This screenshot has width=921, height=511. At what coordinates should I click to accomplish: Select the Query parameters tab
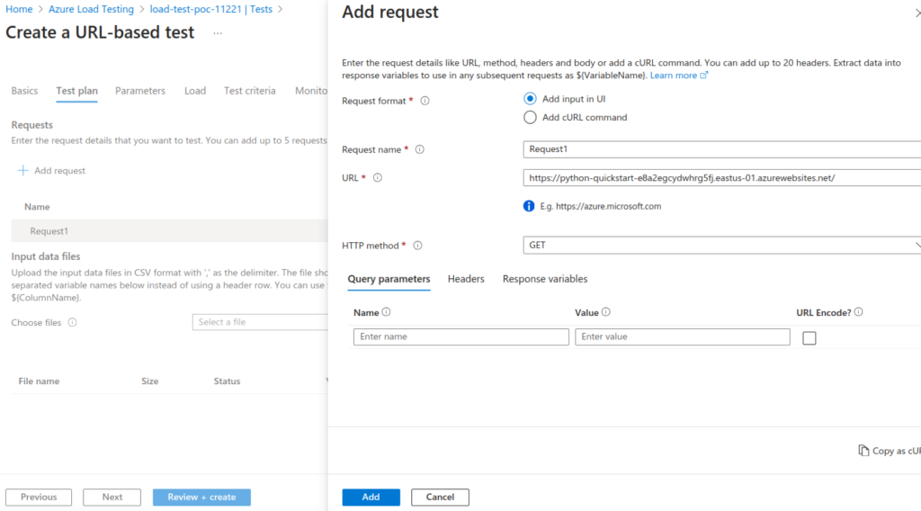[389, 279]
